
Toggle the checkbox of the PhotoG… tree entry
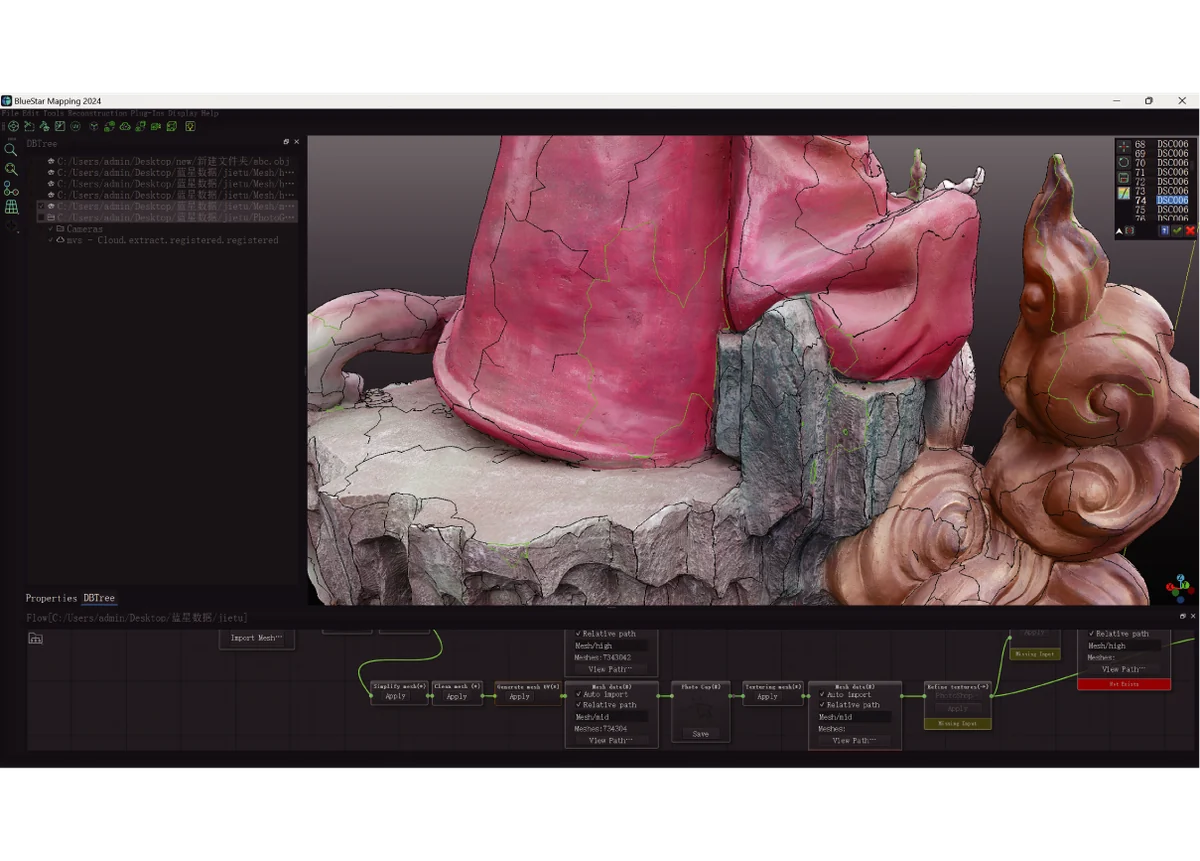41,217
